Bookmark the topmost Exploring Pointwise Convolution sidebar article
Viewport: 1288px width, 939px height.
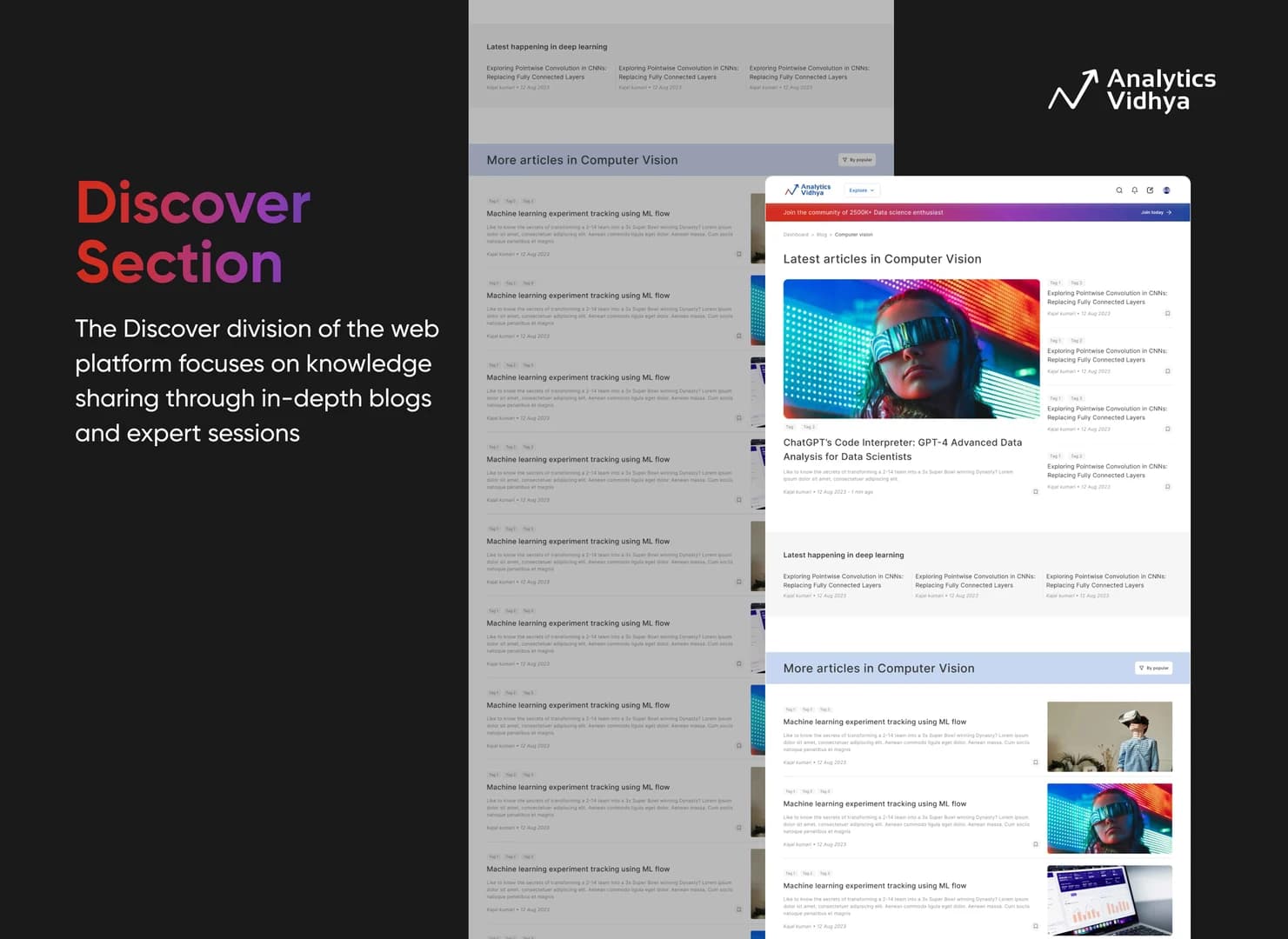click(1167, 314)
